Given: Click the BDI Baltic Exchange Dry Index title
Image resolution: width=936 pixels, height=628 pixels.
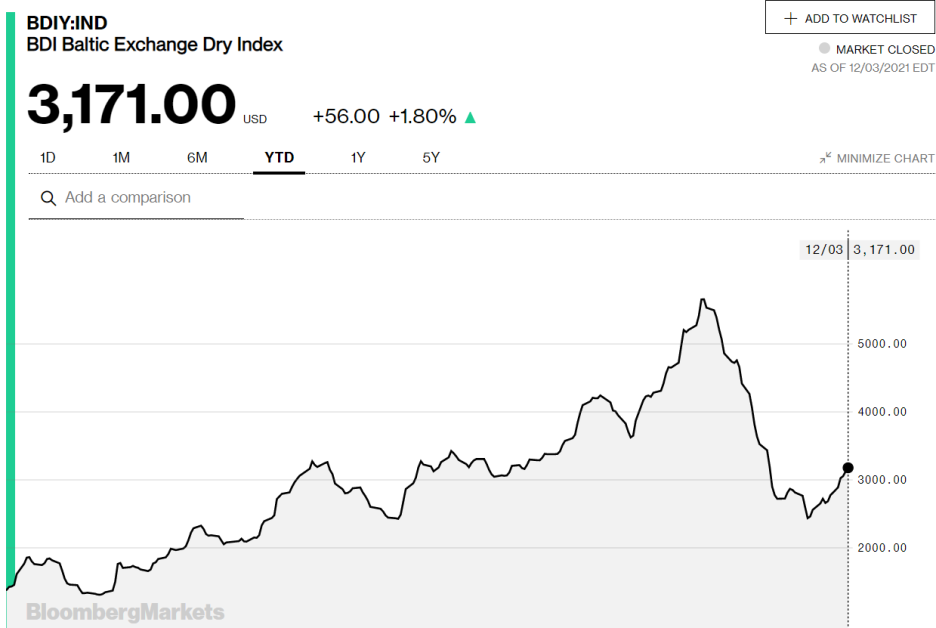Looking at the screenshot, I should (155, 45).
